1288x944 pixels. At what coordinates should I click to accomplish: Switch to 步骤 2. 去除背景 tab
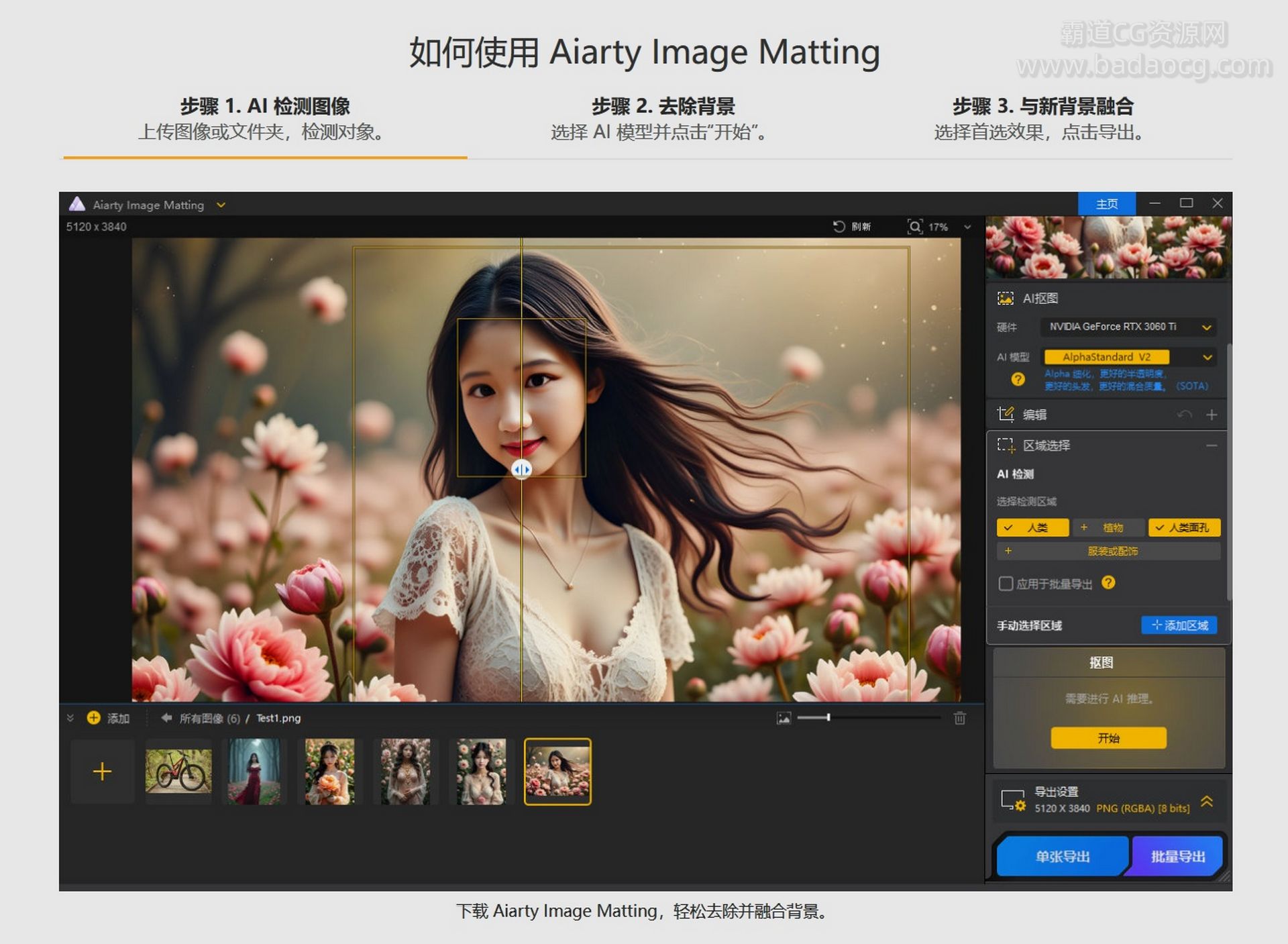coord(663,119)
